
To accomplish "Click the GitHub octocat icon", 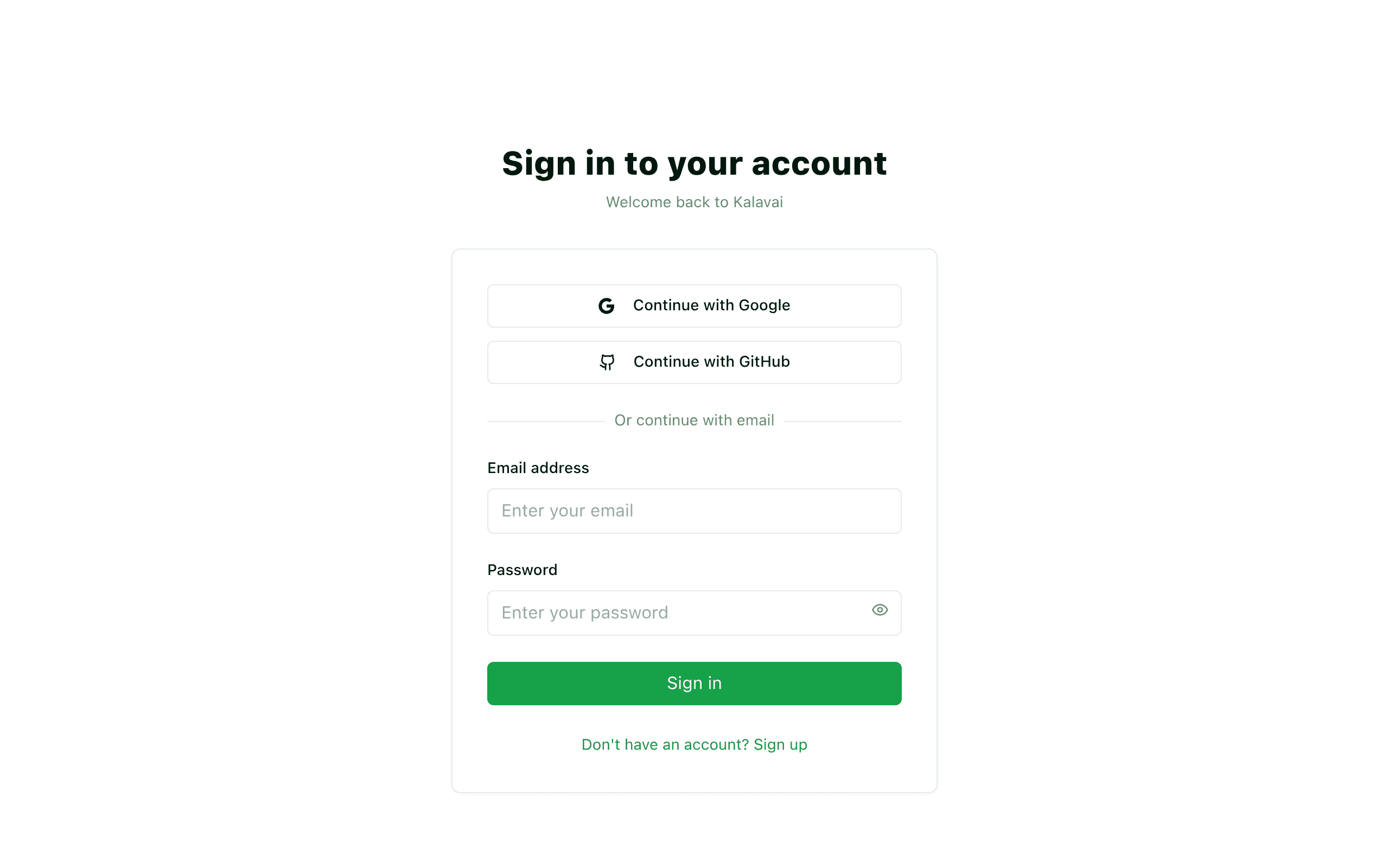I will [607, 362].
